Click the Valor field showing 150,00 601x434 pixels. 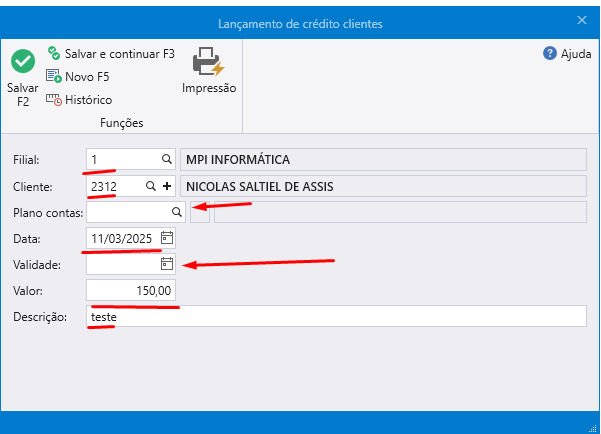pyautogui.click(x=131, y=290)
